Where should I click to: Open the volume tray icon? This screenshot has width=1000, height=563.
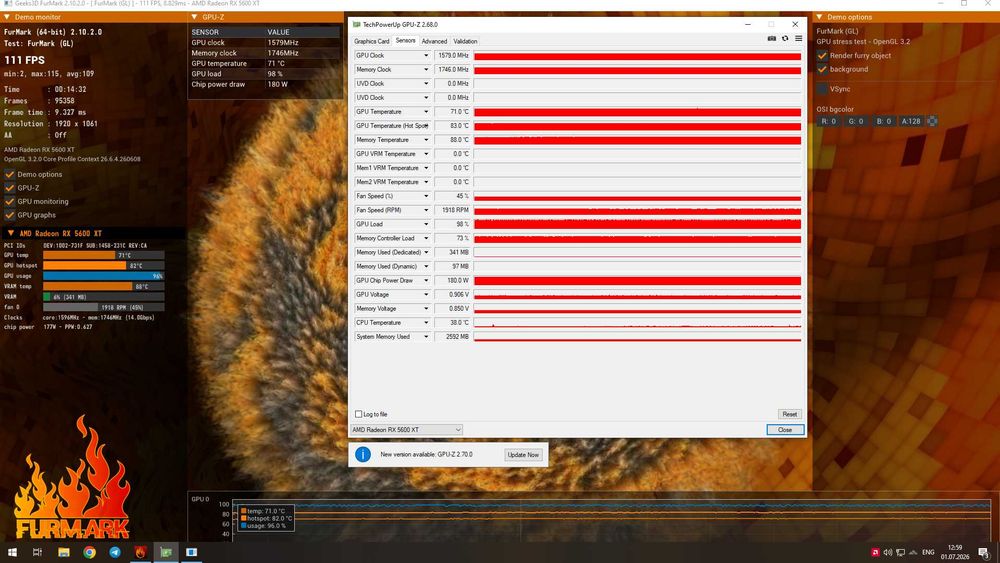888,552
